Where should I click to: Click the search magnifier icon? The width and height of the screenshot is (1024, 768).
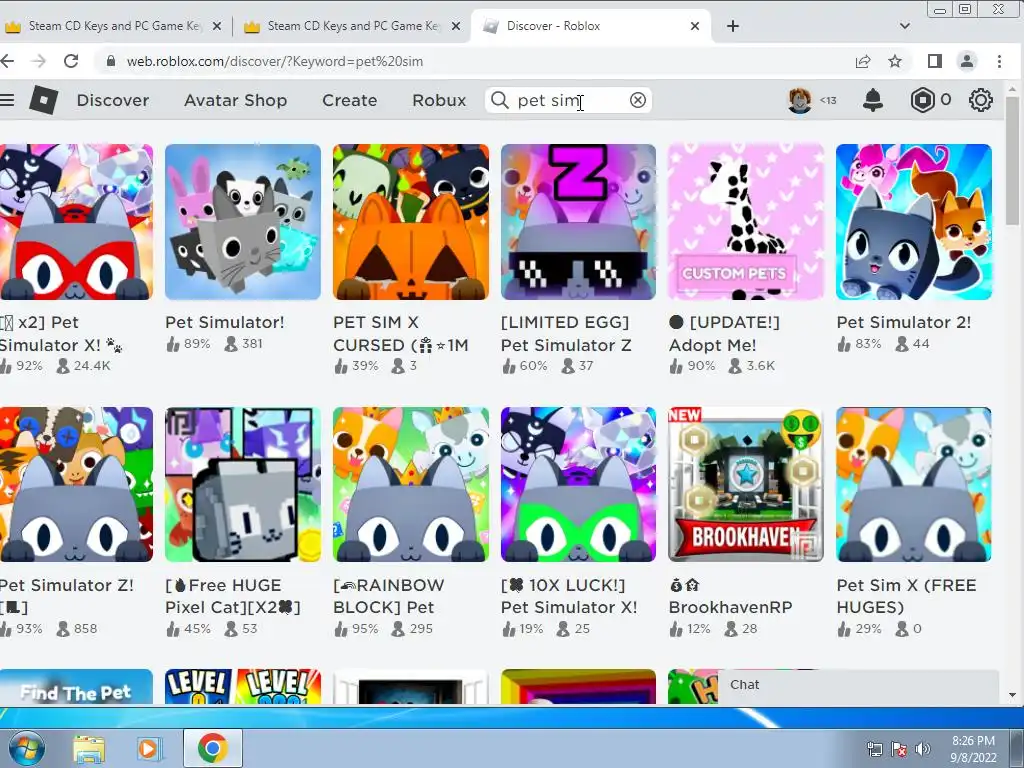[500, 100]
